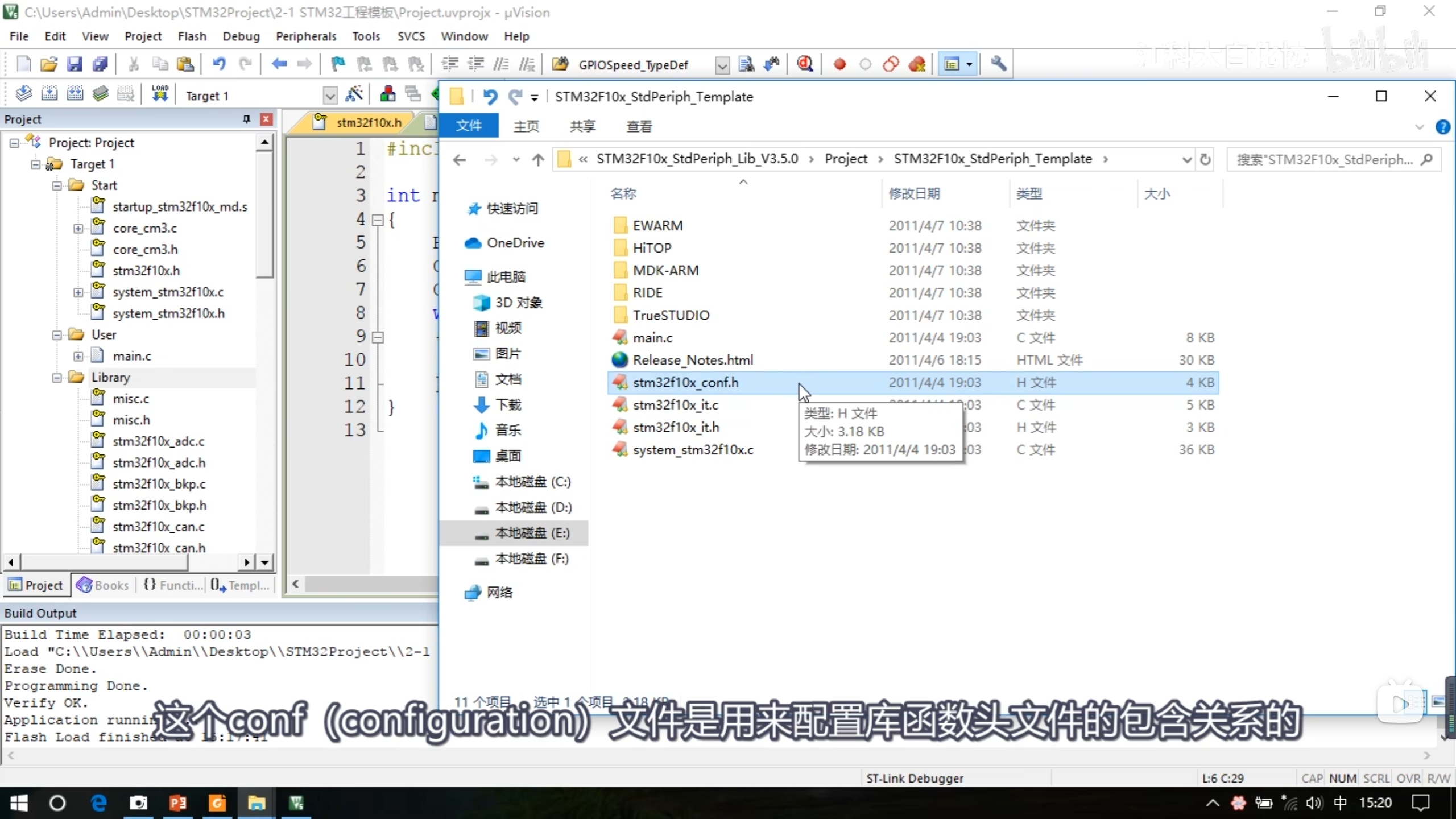Open the Peripherals menu
Screen dimensions: 1456x819
[x=306, y=36]
